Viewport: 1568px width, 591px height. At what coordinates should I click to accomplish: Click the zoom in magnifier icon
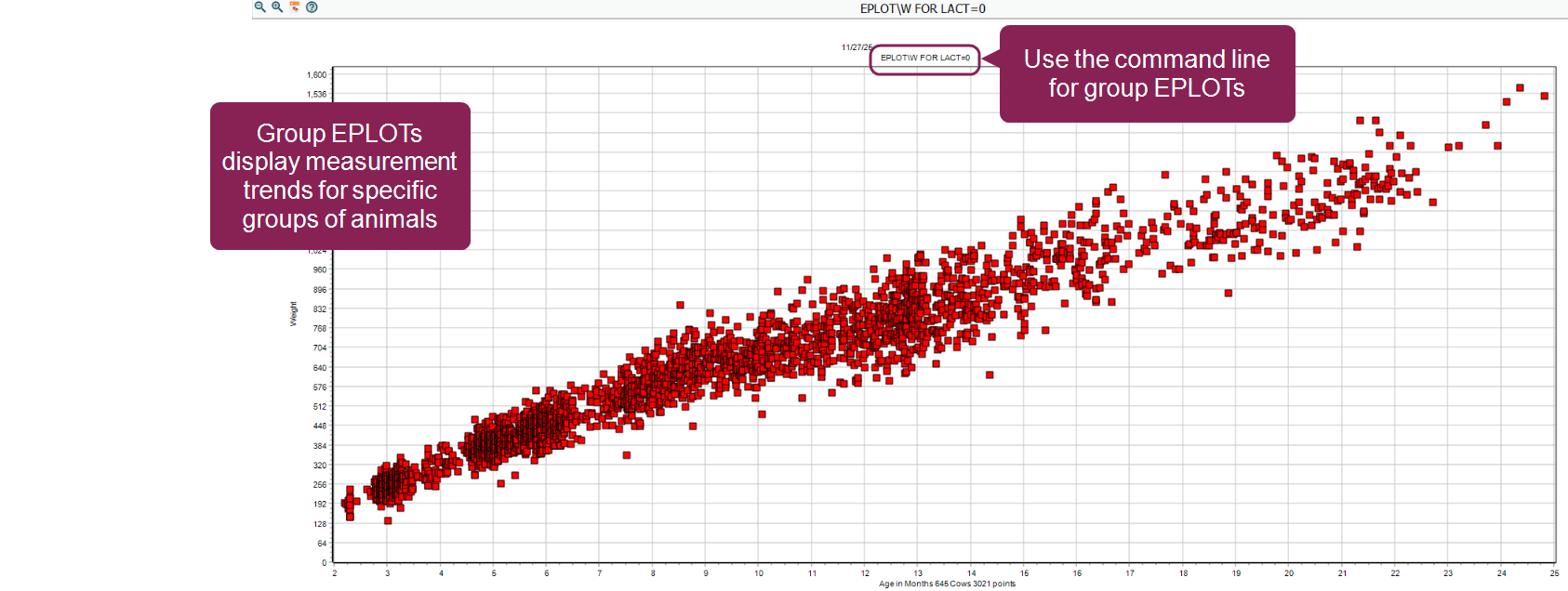click(277, 7)
